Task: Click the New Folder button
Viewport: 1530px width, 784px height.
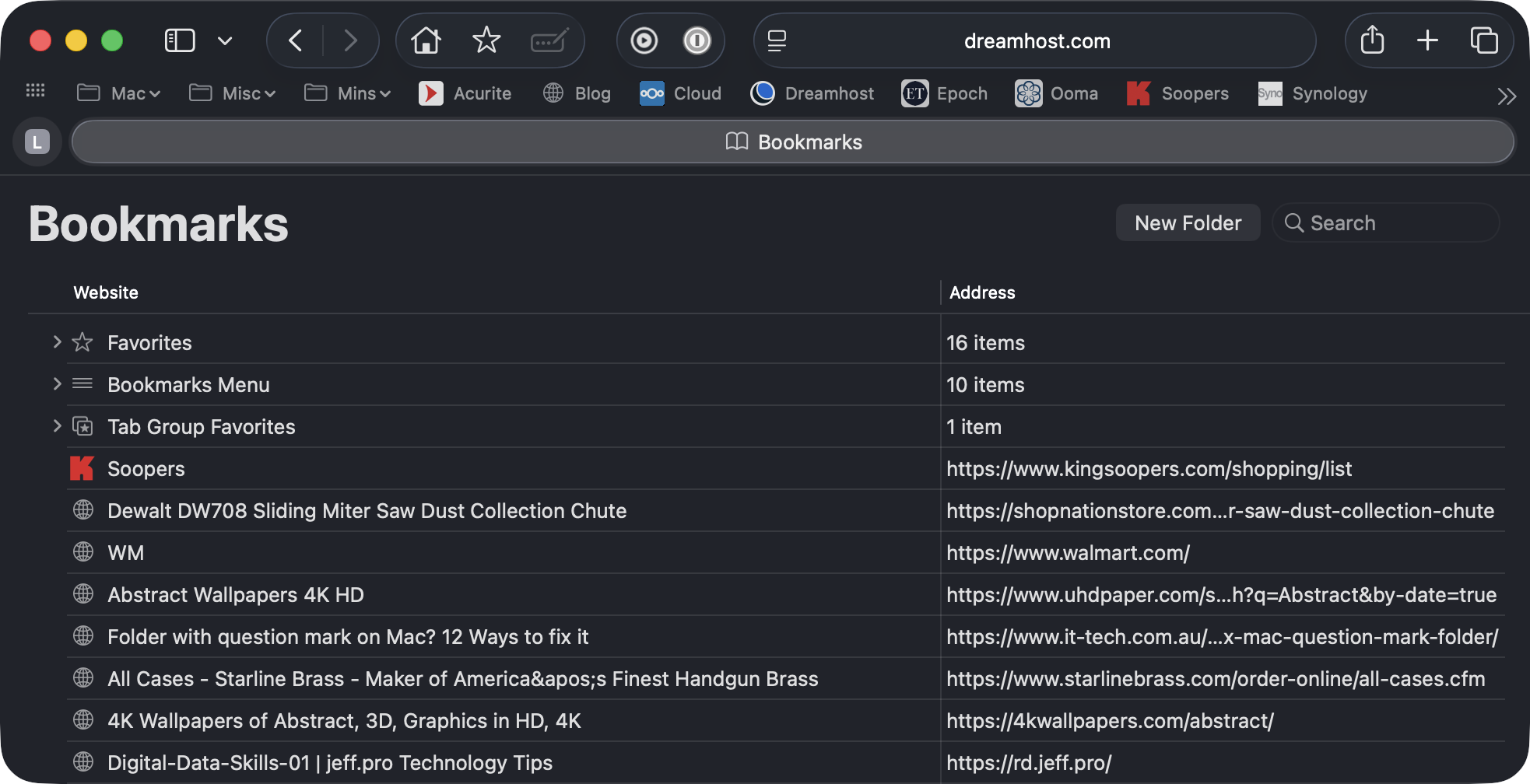Action: 1188,223
